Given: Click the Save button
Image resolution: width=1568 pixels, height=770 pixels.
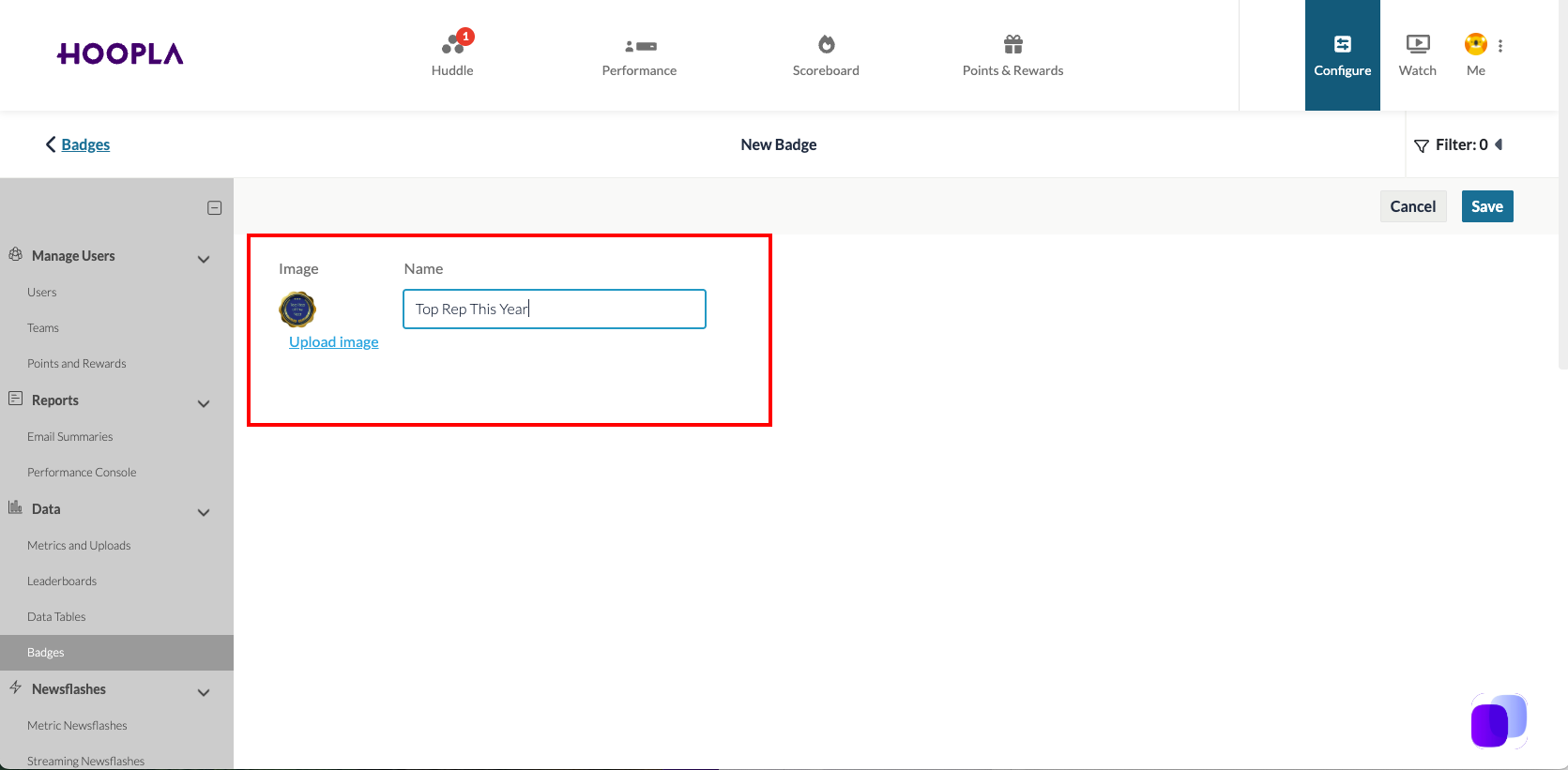Looking at the screenshot, I should (1487, 206).
